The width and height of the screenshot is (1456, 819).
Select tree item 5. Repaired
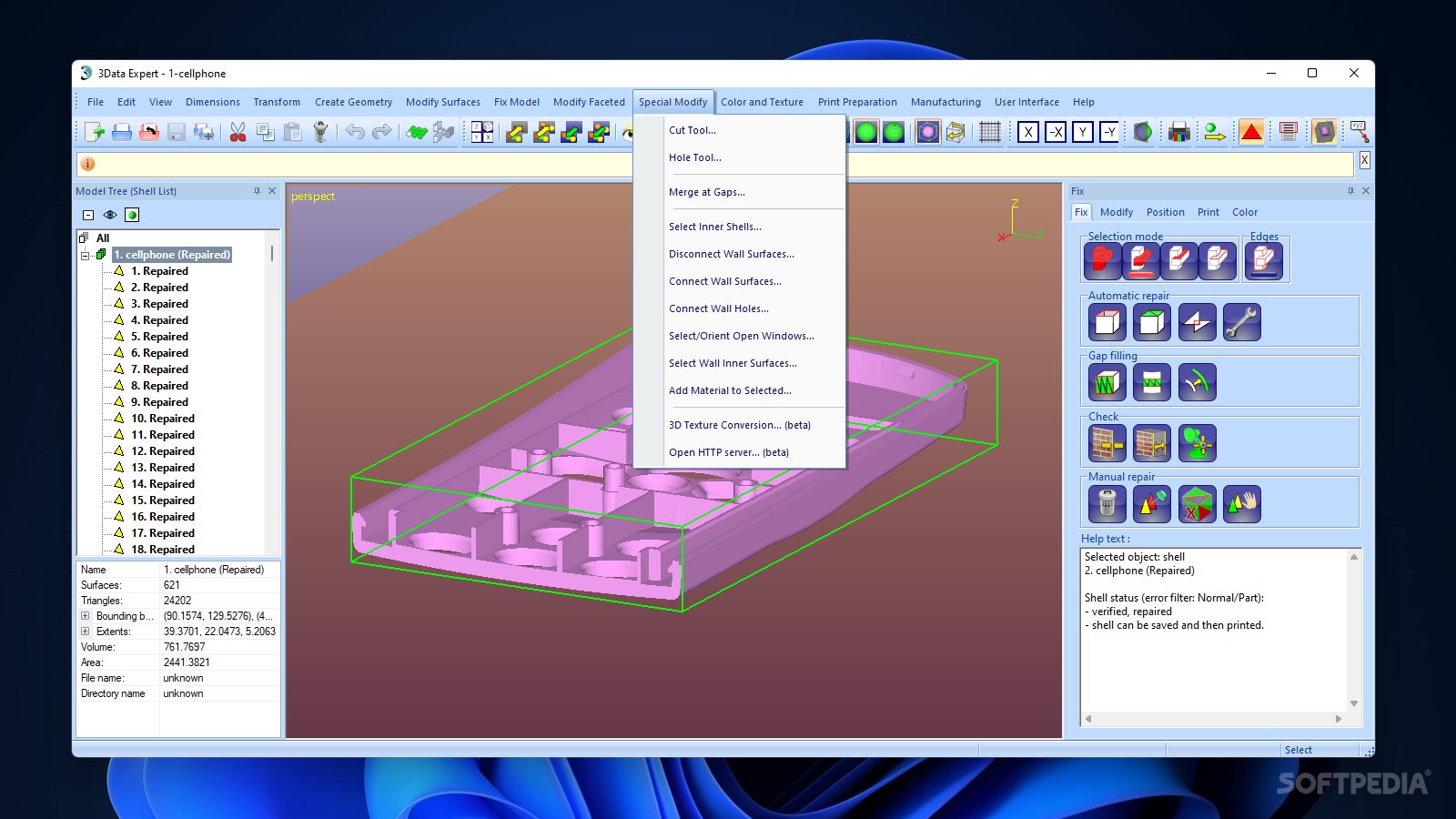[x=159, y=337]
